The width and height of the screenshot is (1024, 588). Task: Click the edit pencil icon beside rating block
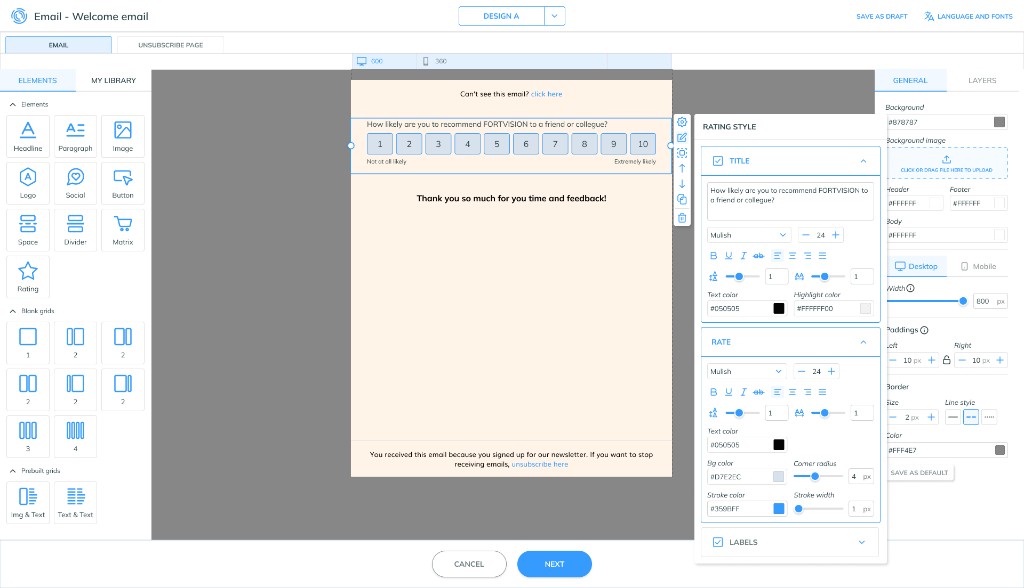682,137
